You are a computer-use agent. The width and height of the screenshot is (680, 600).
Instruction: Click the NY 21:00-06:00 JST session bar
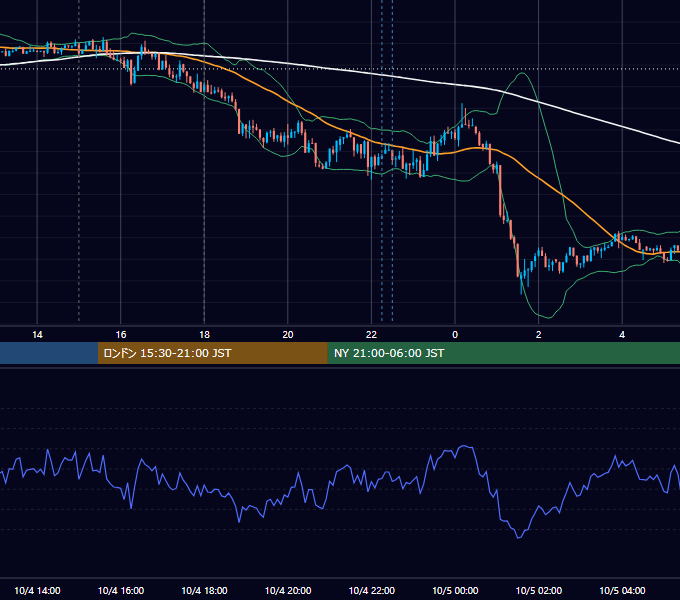pyautogui.click(x=503, y=353)
